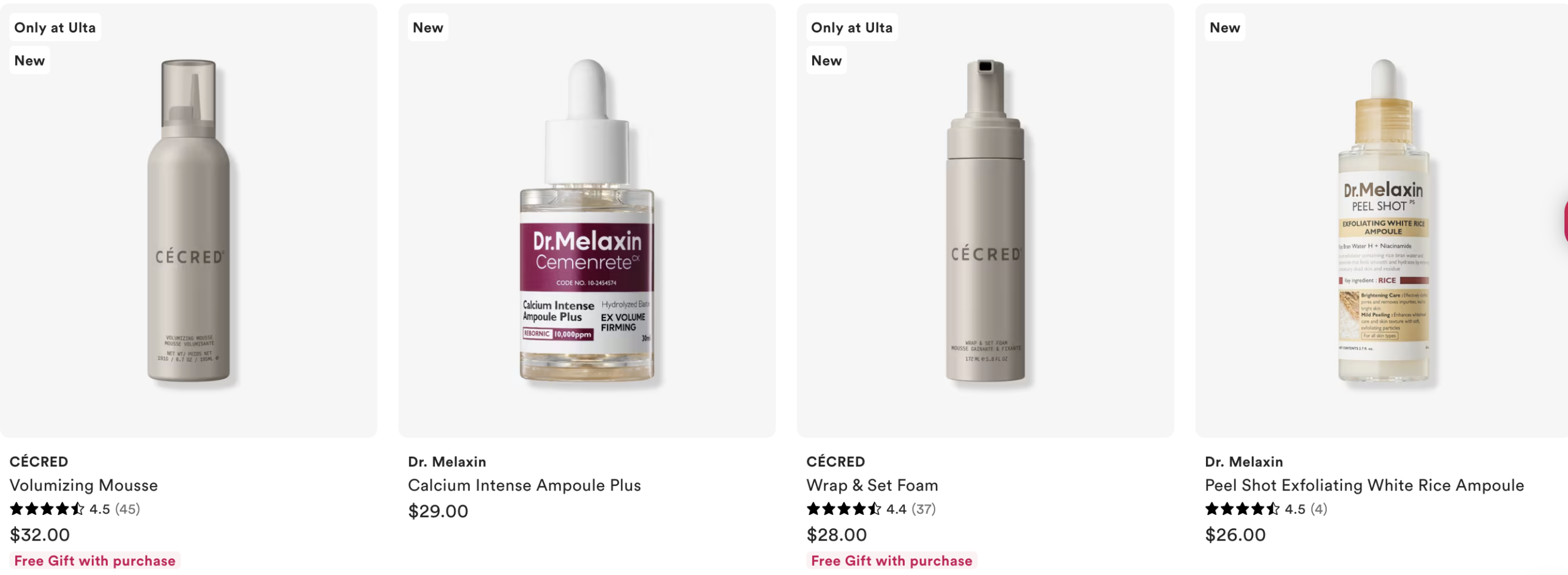Click the Only at Ulta badge on Wrap & Set Foam
Image resolution: width=1568 pixels, height=575 pixels.
(x=852, y=28)
